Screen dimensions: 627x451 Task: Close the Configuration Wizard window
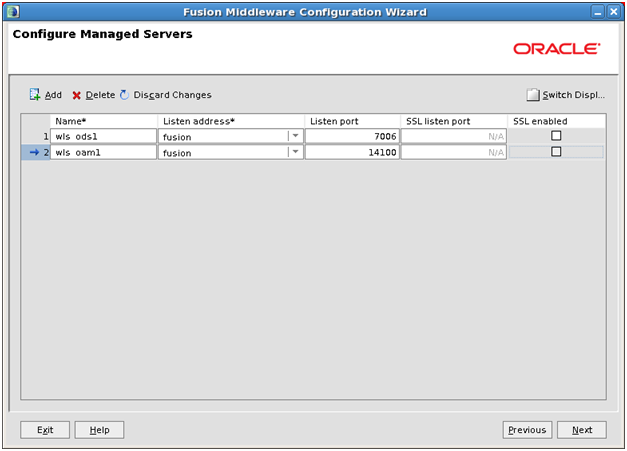(x=613, y=12)
